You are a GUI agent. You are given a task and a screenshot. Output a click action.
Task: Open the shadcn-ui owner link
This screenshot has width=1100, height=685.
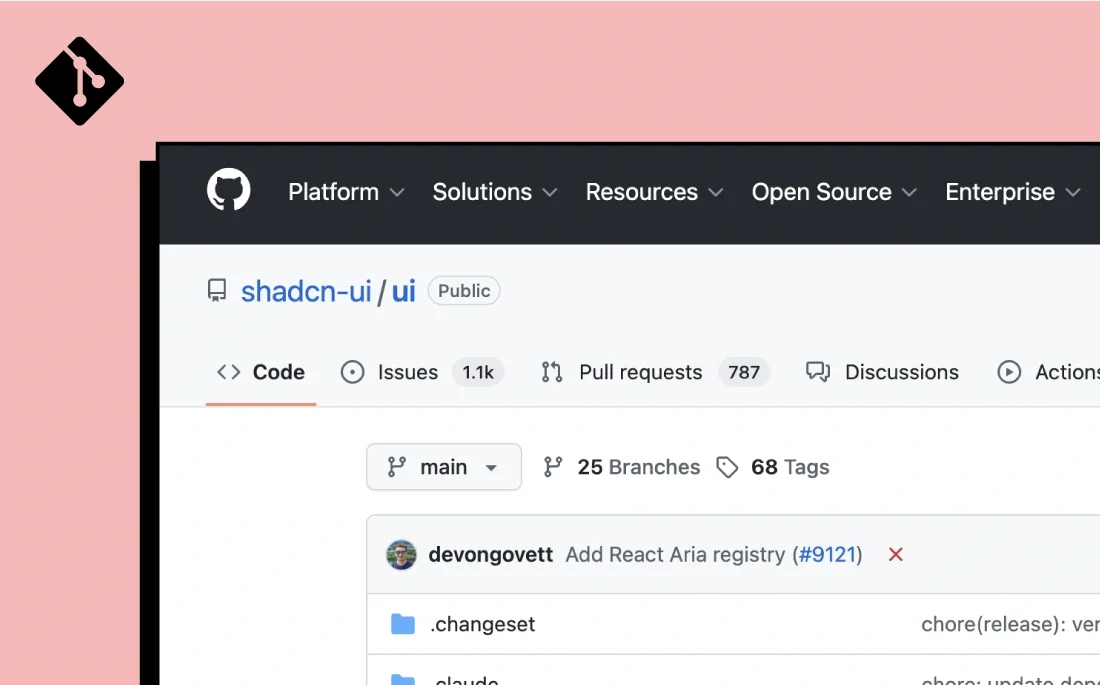point(306,291)
